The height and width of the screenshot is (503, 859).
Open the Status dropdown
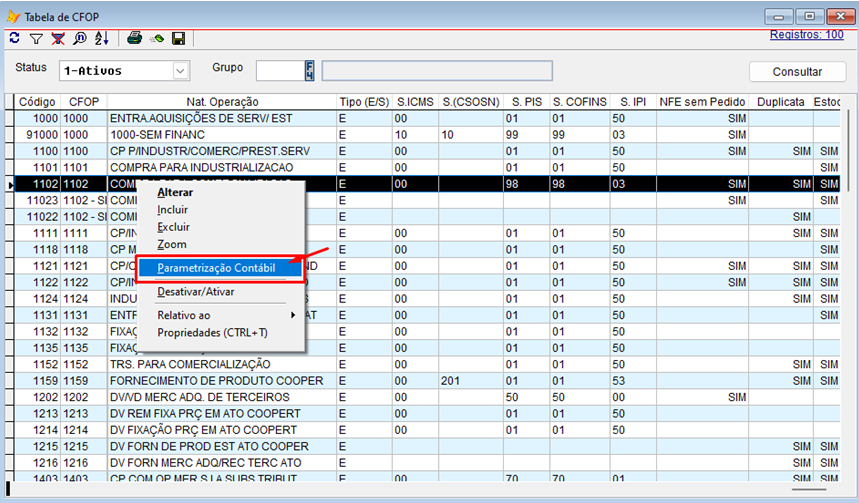[x=181, y=71]
